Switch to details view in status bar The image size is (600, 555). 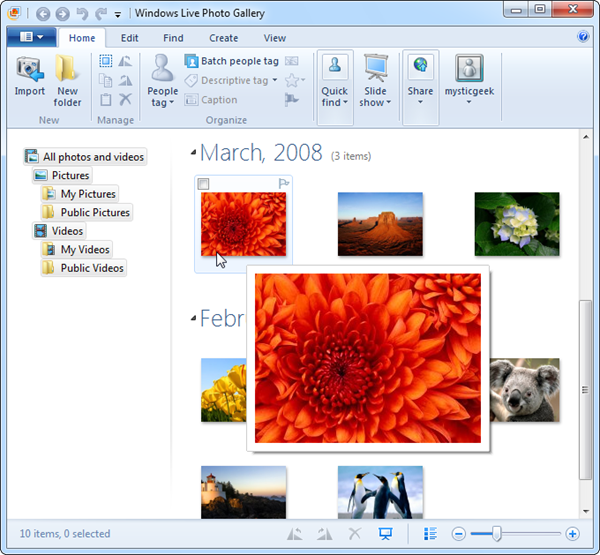pos(430,534)
